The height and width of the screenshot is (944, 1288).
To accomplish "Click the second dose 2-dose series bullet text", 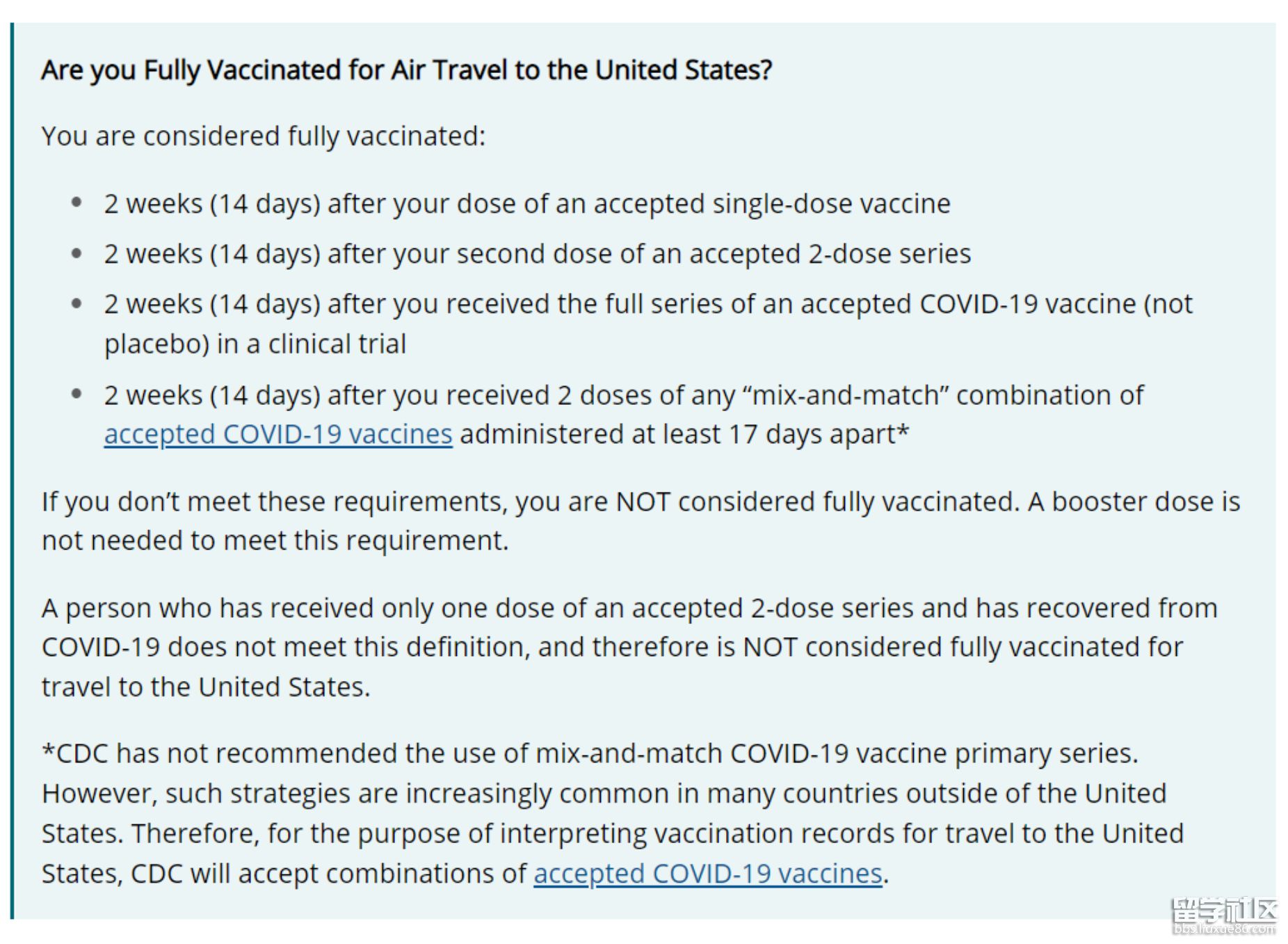I will (537, 254).
